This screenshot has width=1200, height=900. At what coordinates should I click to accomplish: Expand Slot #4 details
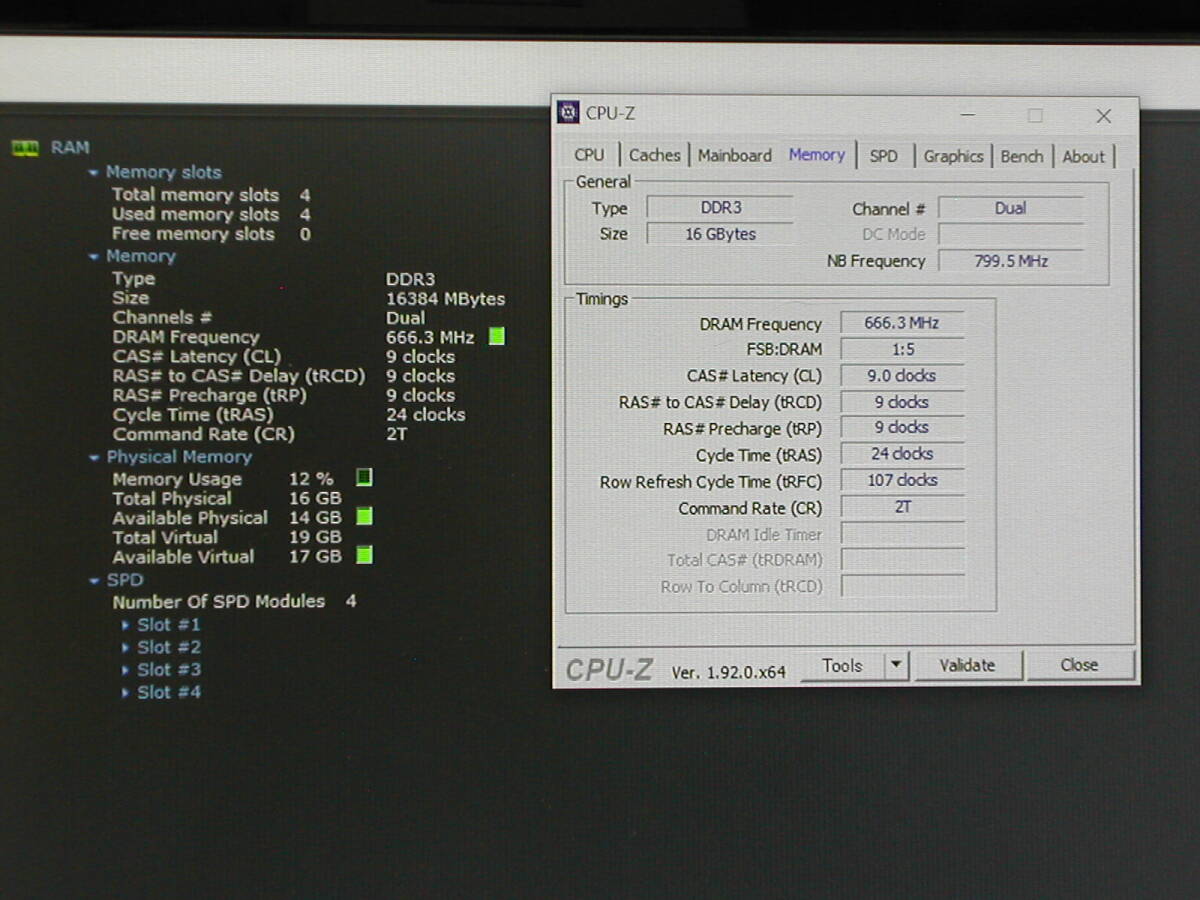click(x=125, y=693)
